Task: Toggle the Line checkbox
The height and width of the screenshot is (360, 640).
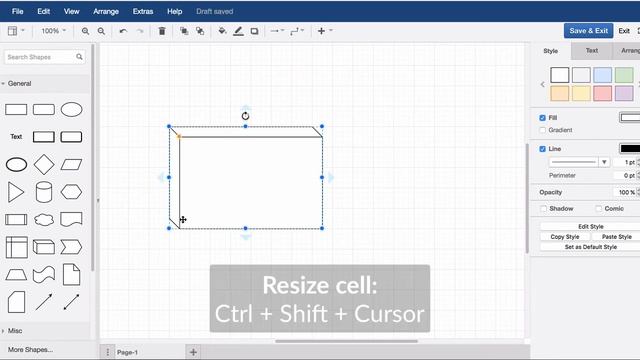Action: point(542,149)
